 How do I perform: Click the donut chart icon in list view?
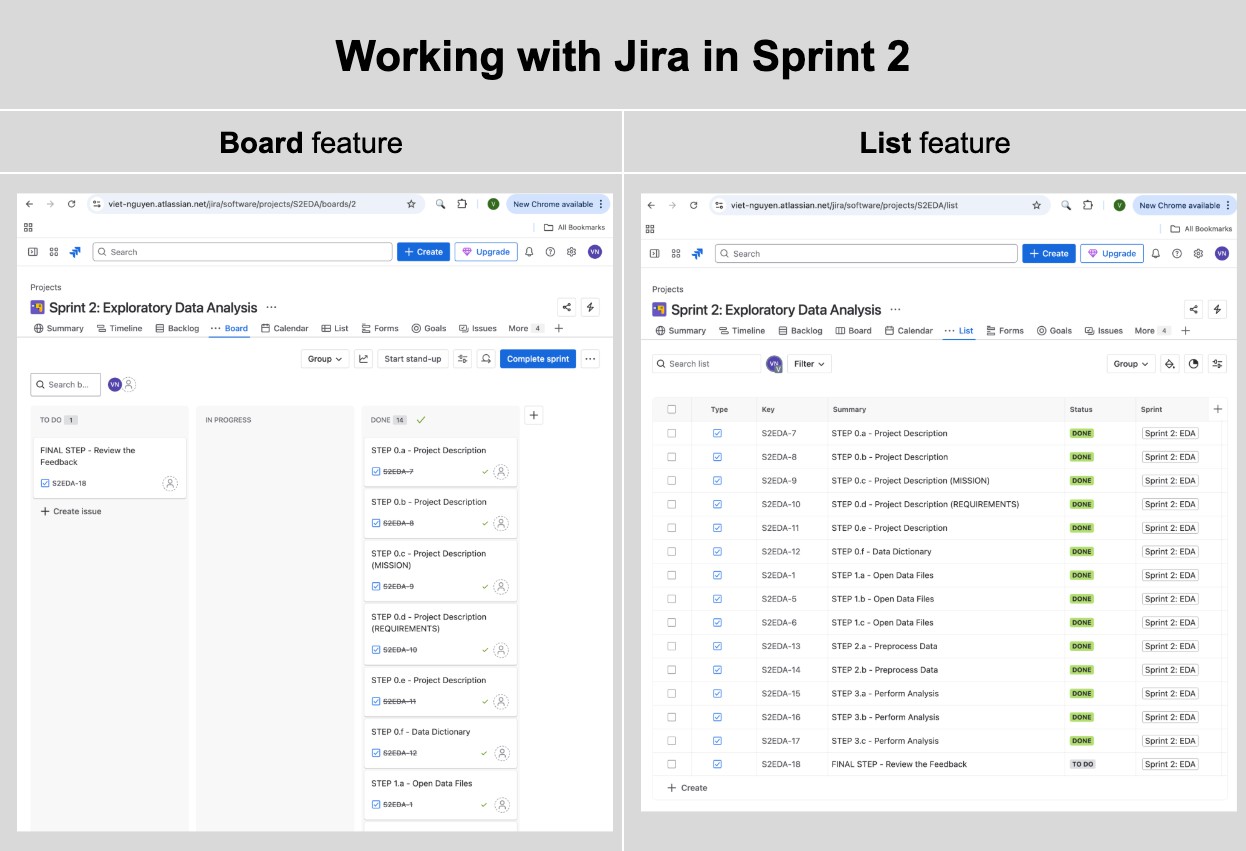[x=1193, y=364]
